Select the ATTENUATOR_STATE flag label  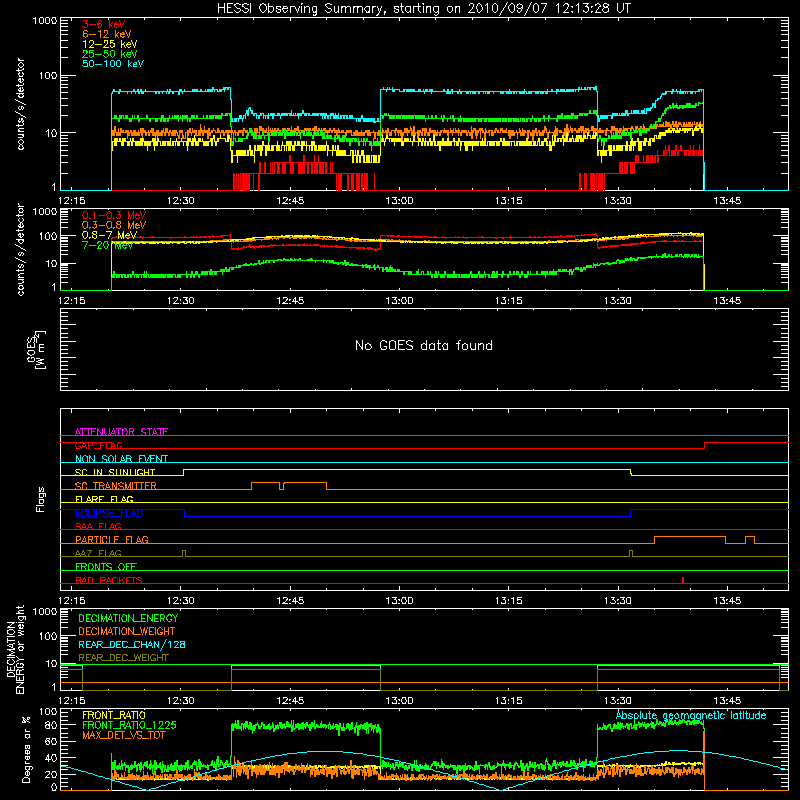click(x=121, y=432)
